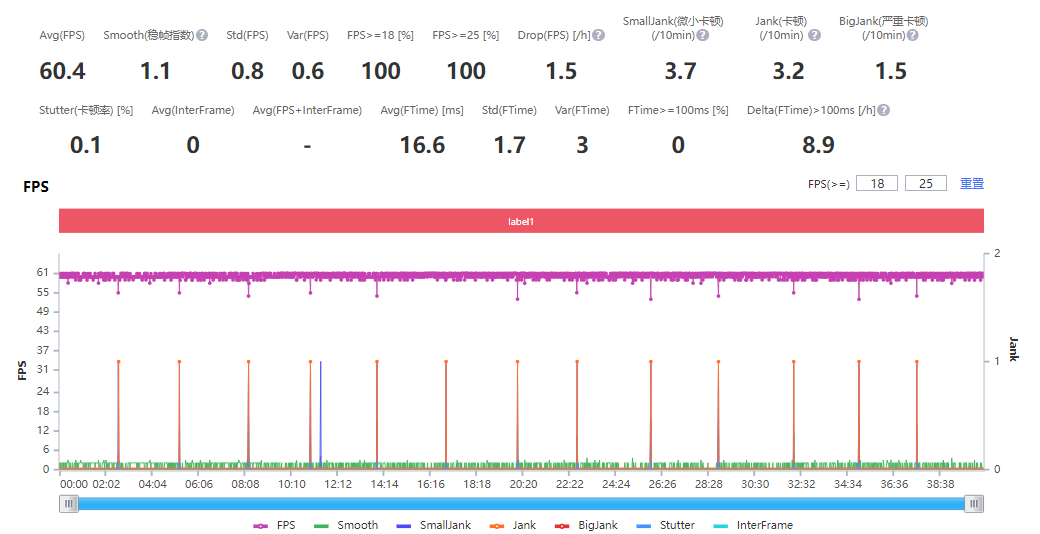Toggle SmallJank legend item
Screen dimensions: 1040x534
[433, 525]
